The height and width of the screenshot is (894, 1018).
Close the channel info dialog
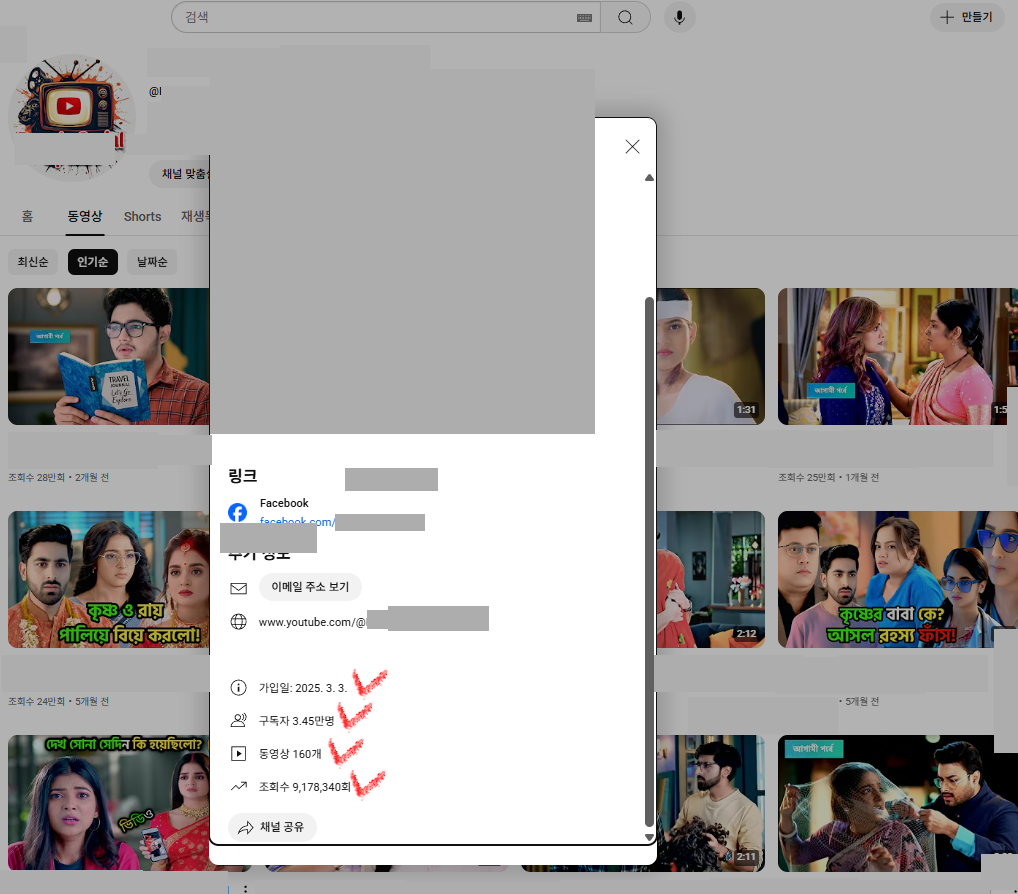click(632, 147)
